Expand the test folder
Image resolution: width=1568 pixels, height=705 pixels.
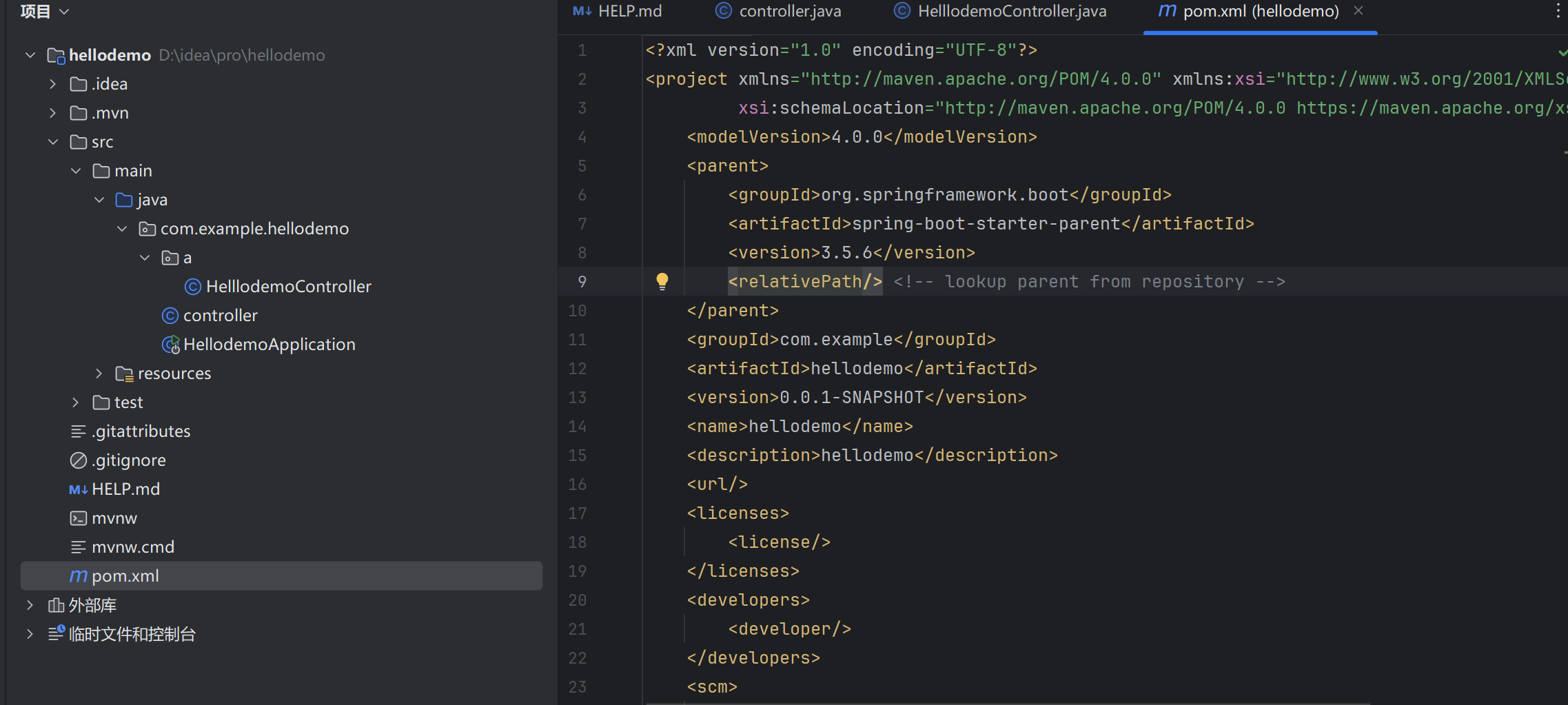coord(75,402)
